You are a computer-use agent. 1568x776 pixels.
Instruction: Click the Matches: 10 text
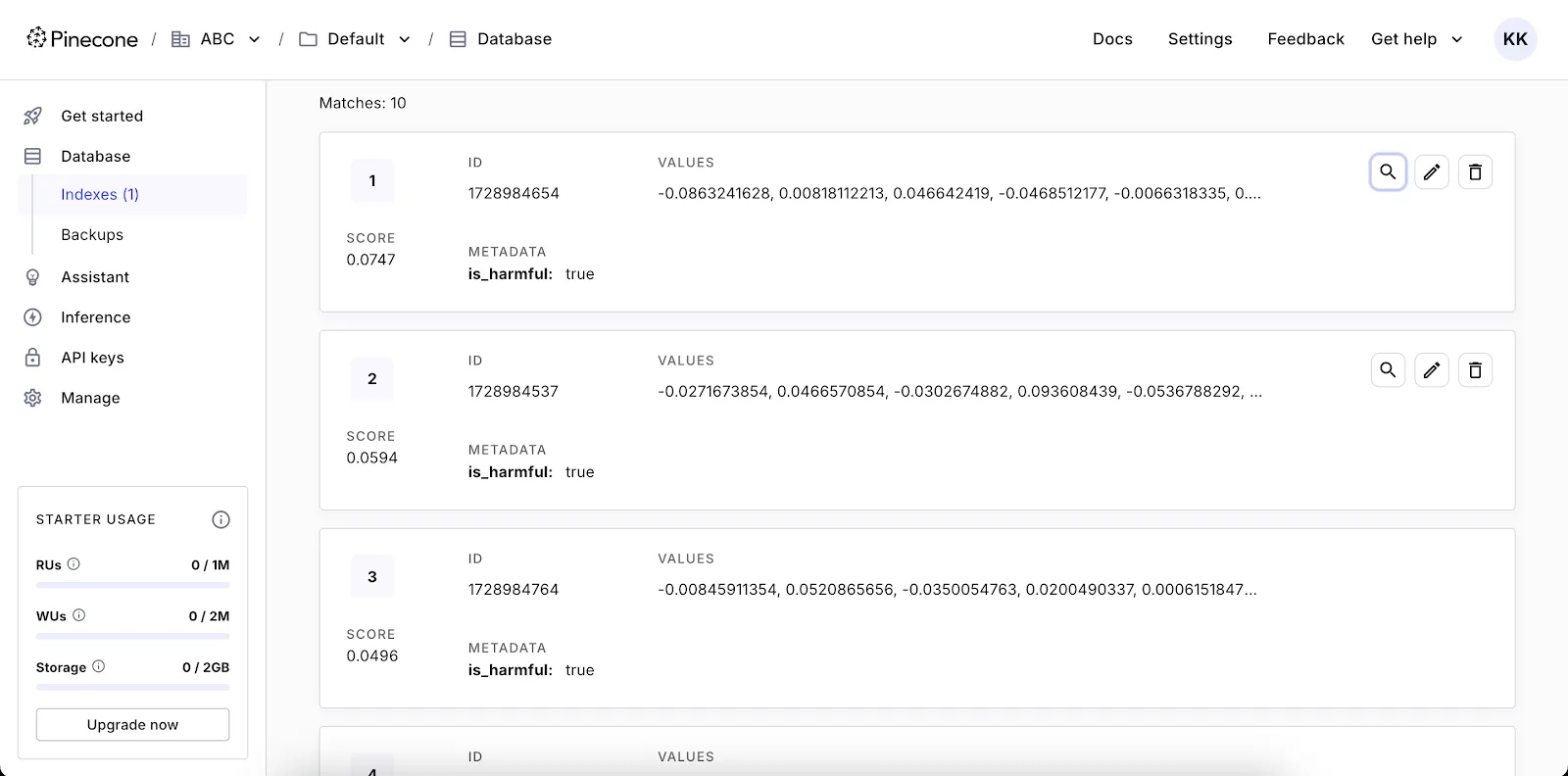coord(363,103)
